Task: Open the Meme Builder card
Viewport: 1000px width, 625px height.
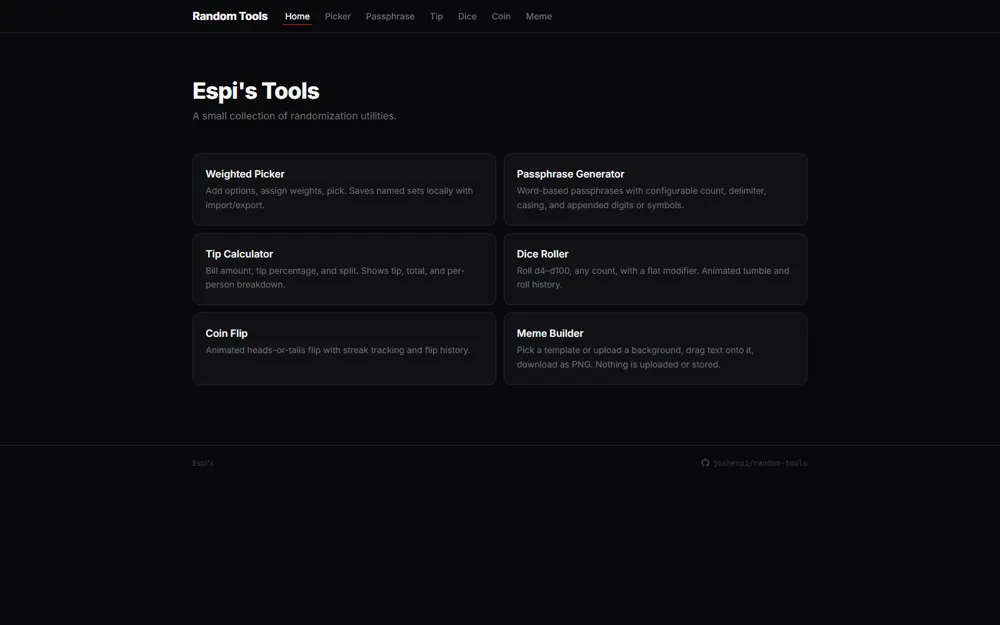Action: [x=656, y=349]
